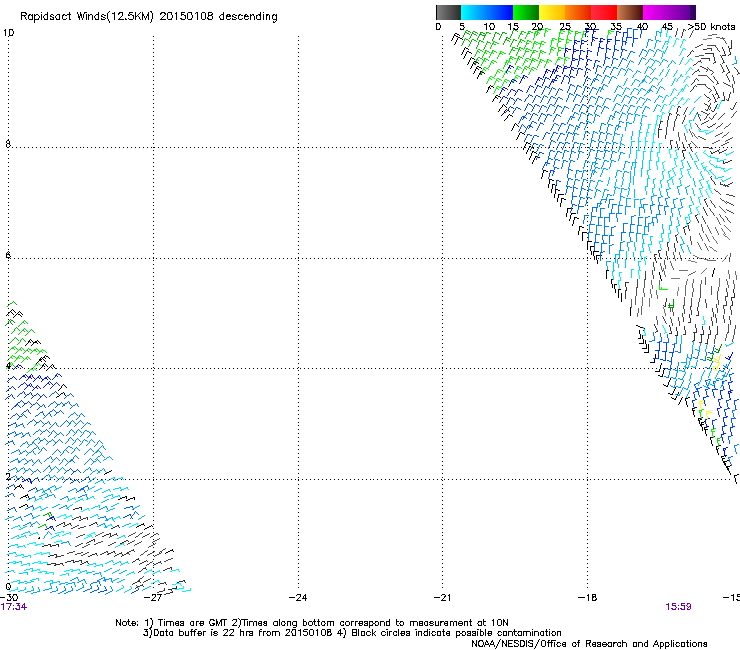Click the latitude '2' axis label
The height and width of the screenshot is (650, 740).
8,477
